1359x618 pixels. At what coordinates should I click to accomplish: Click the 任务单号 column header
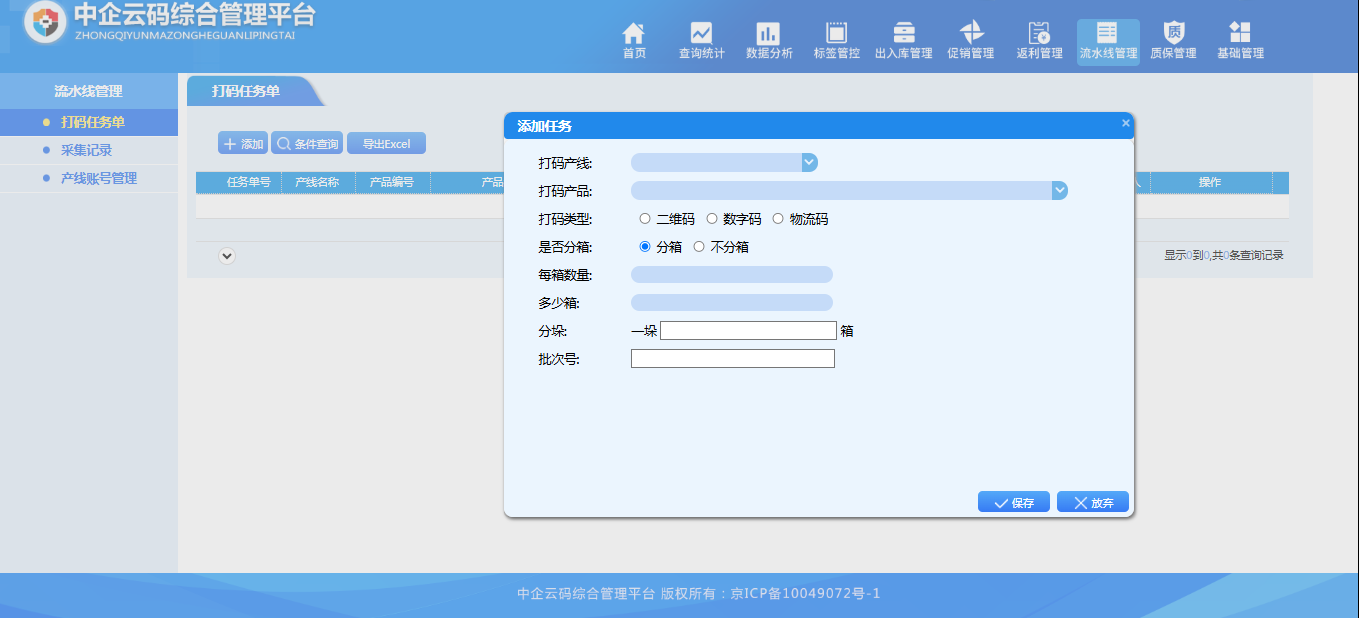coord(248,182)
